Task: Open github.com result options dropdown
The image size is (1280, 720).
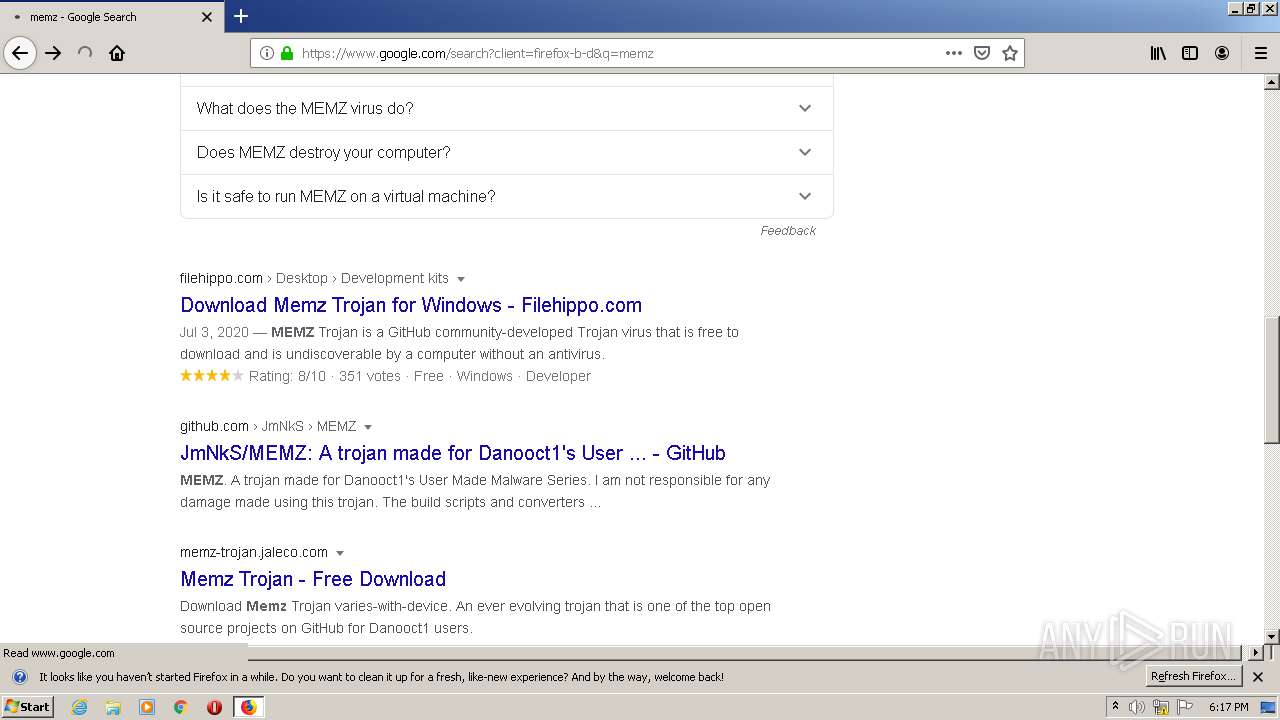Action: [x=368, y=427]
